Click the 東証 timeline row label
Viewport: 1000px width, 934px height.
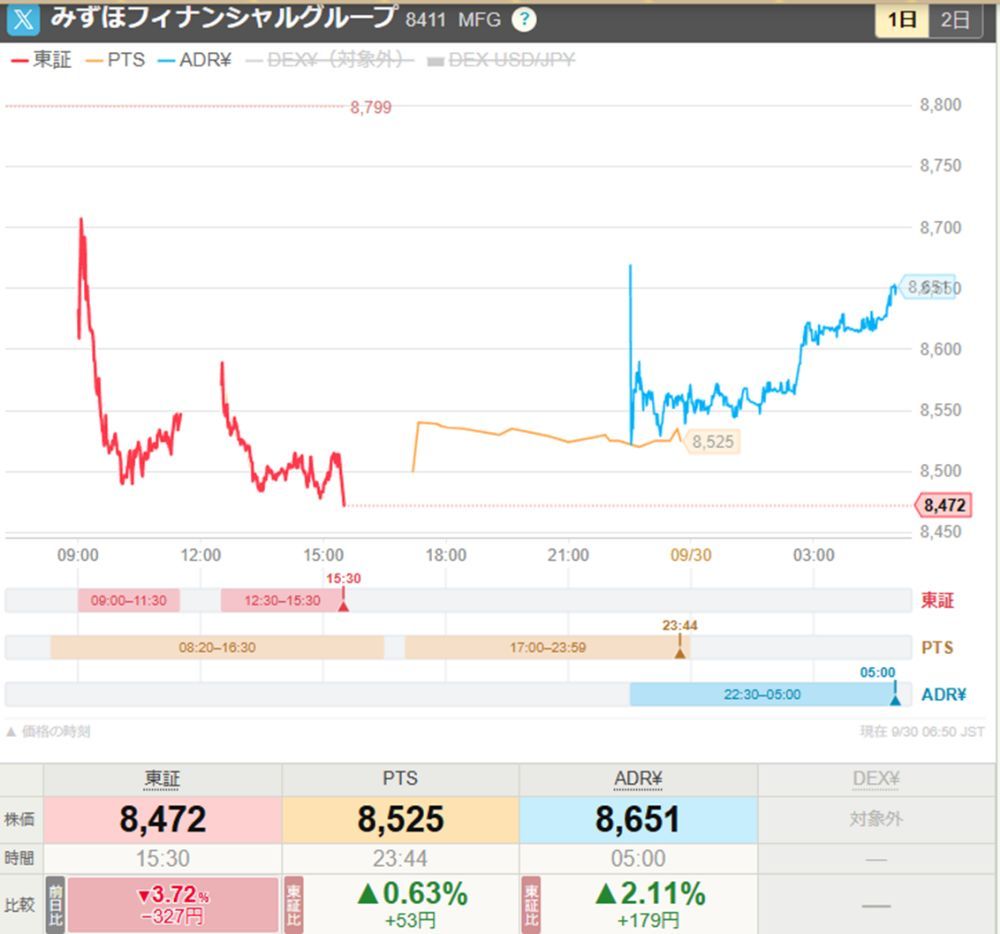(x=937, y=601)
